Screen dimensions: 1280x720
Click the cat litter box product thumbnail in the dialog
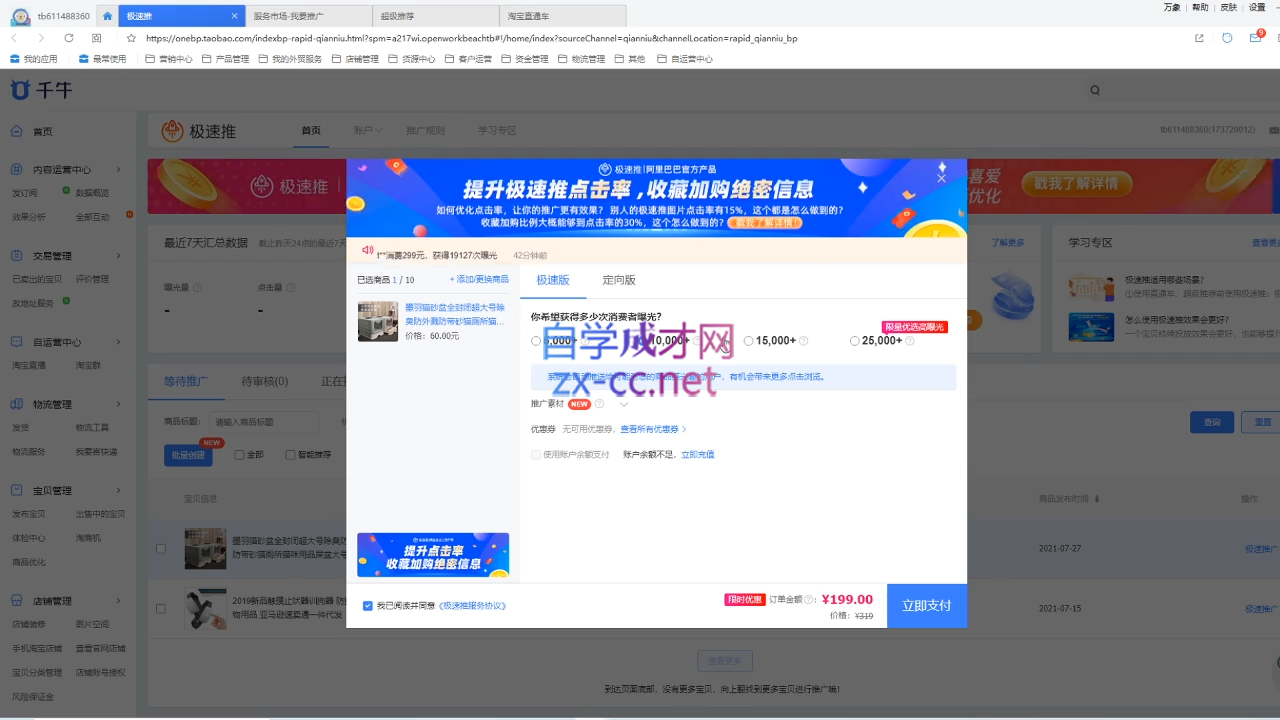[x=378, y=322]
